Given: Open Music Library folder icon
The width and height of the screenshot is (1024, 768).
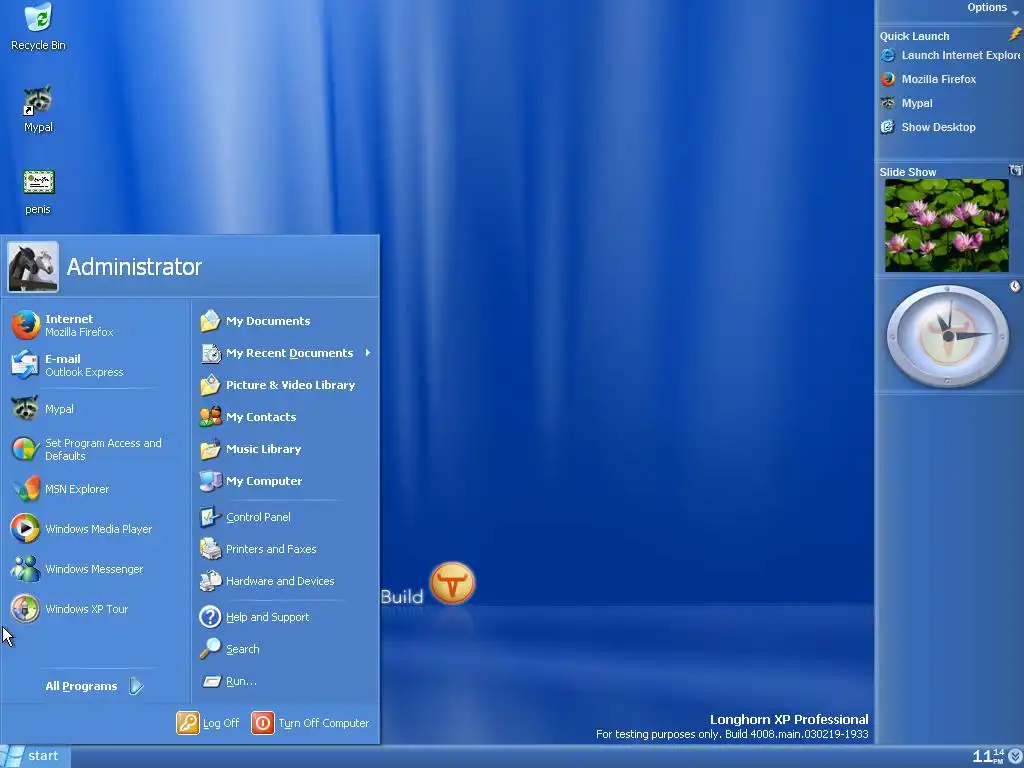Looking at the screenshot, I should tap(210, 449).
